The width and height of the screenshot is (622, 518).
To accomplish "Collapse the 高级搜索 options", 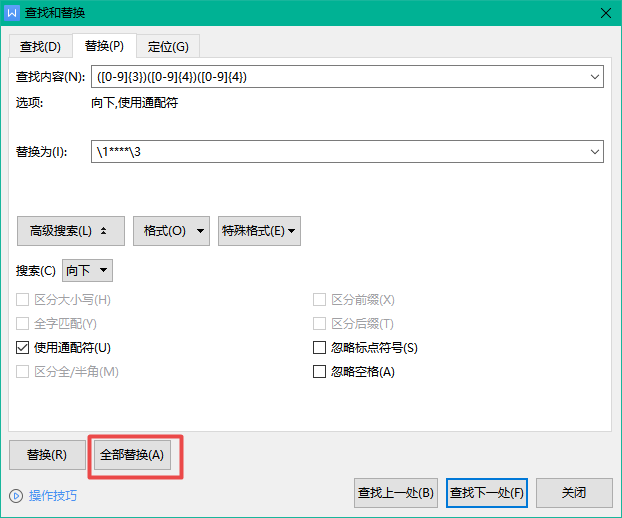I will [x=70, y=230].
